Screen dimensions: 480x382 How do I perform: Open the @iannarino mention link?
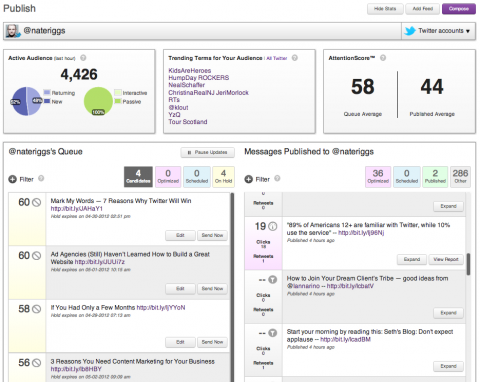point(303,286)
